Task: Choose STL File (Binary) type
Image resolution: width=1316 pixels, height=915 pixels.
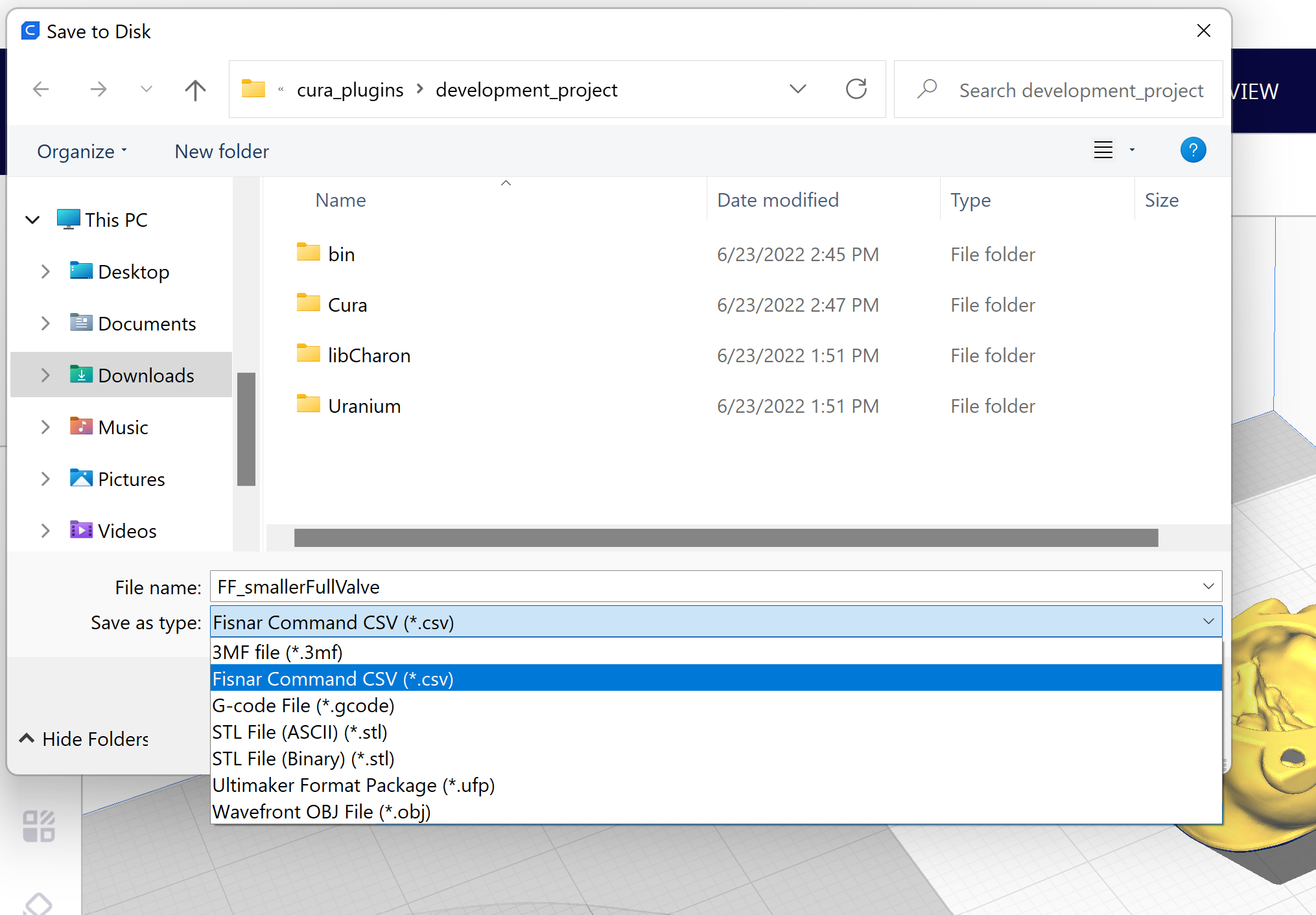Action: (716, 758)
